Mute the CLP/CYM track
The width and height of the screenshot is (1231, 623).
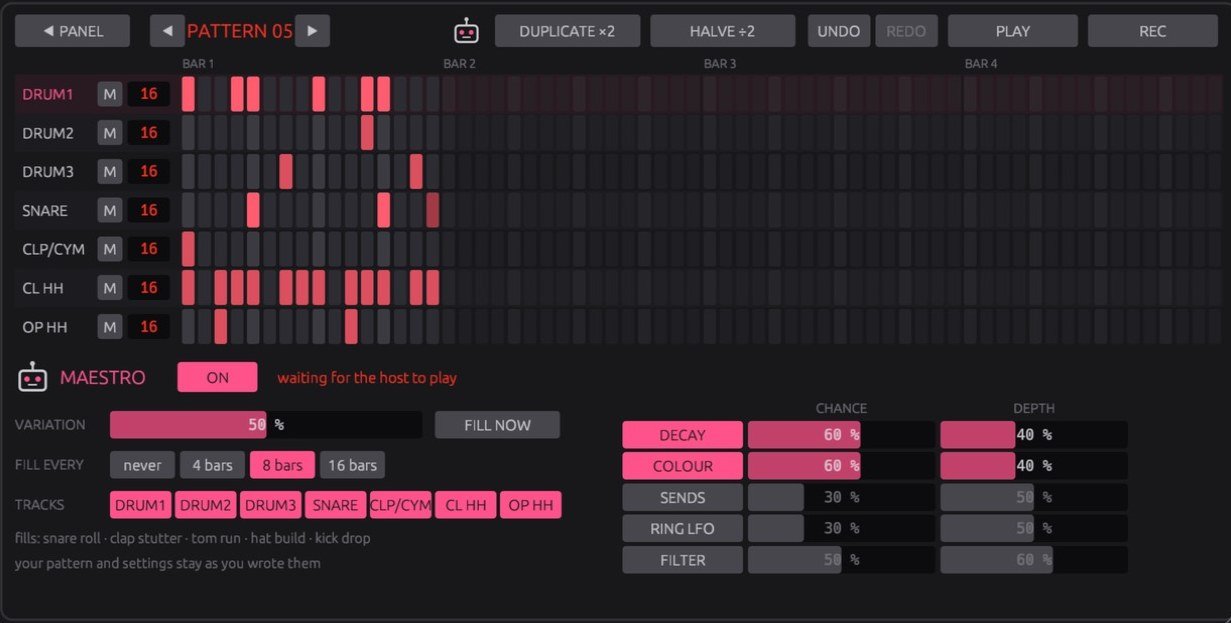click(x=110, y=249)
